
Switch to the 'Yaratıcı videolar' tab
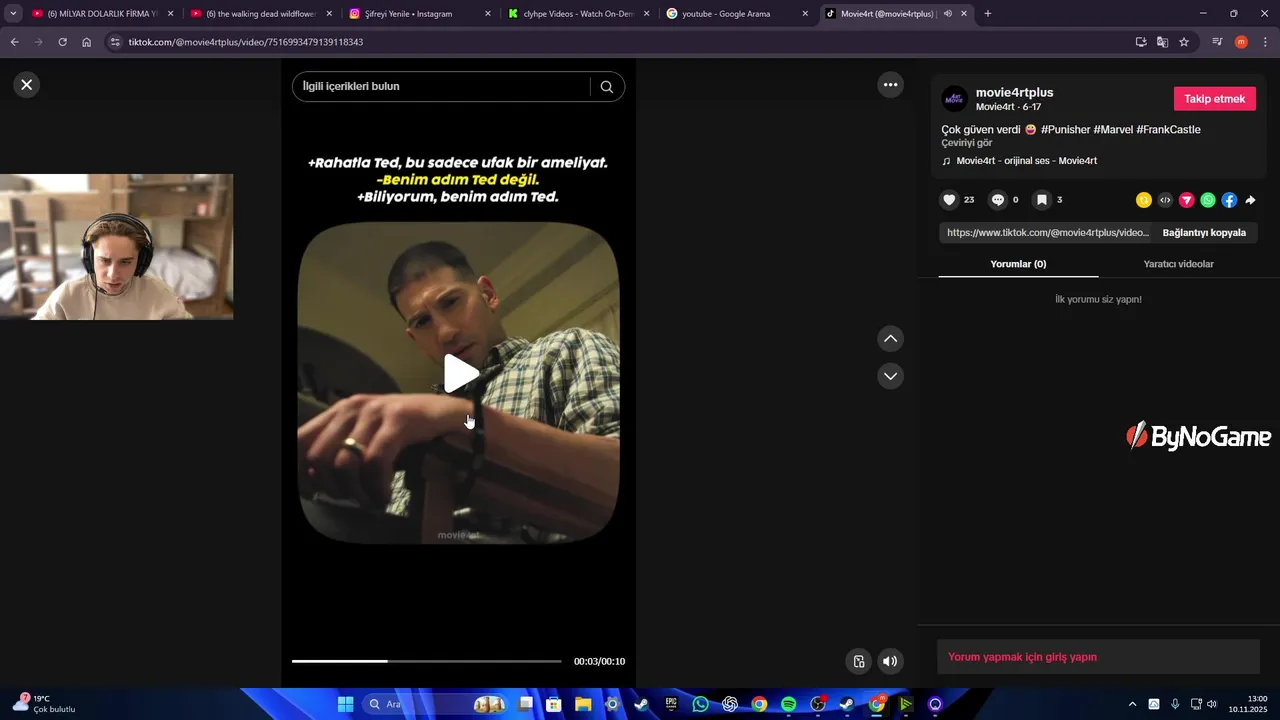pyautogui.click(x=1178, y=264)
